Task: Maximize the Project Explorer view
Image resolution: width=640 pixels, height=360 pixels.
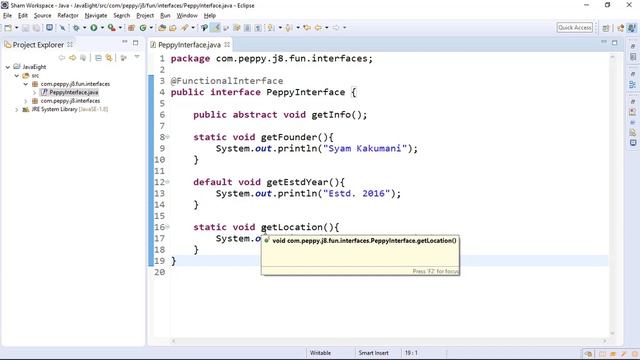Action: pyautogui.click(x=136, y=42)
